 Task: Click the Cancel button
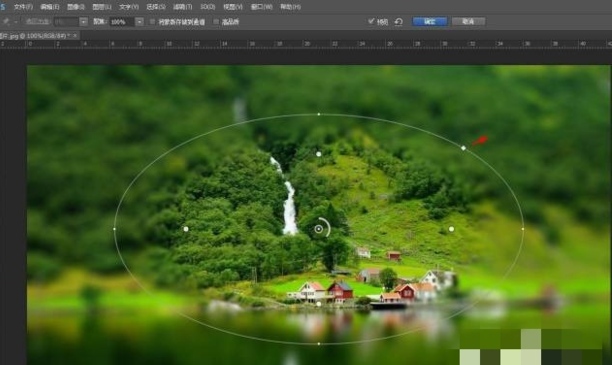point(468,21)
